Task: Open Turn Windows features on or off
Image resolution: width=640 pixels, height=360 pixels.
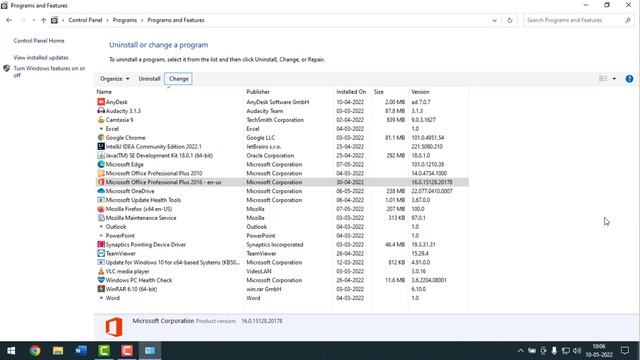Action: 49,72
